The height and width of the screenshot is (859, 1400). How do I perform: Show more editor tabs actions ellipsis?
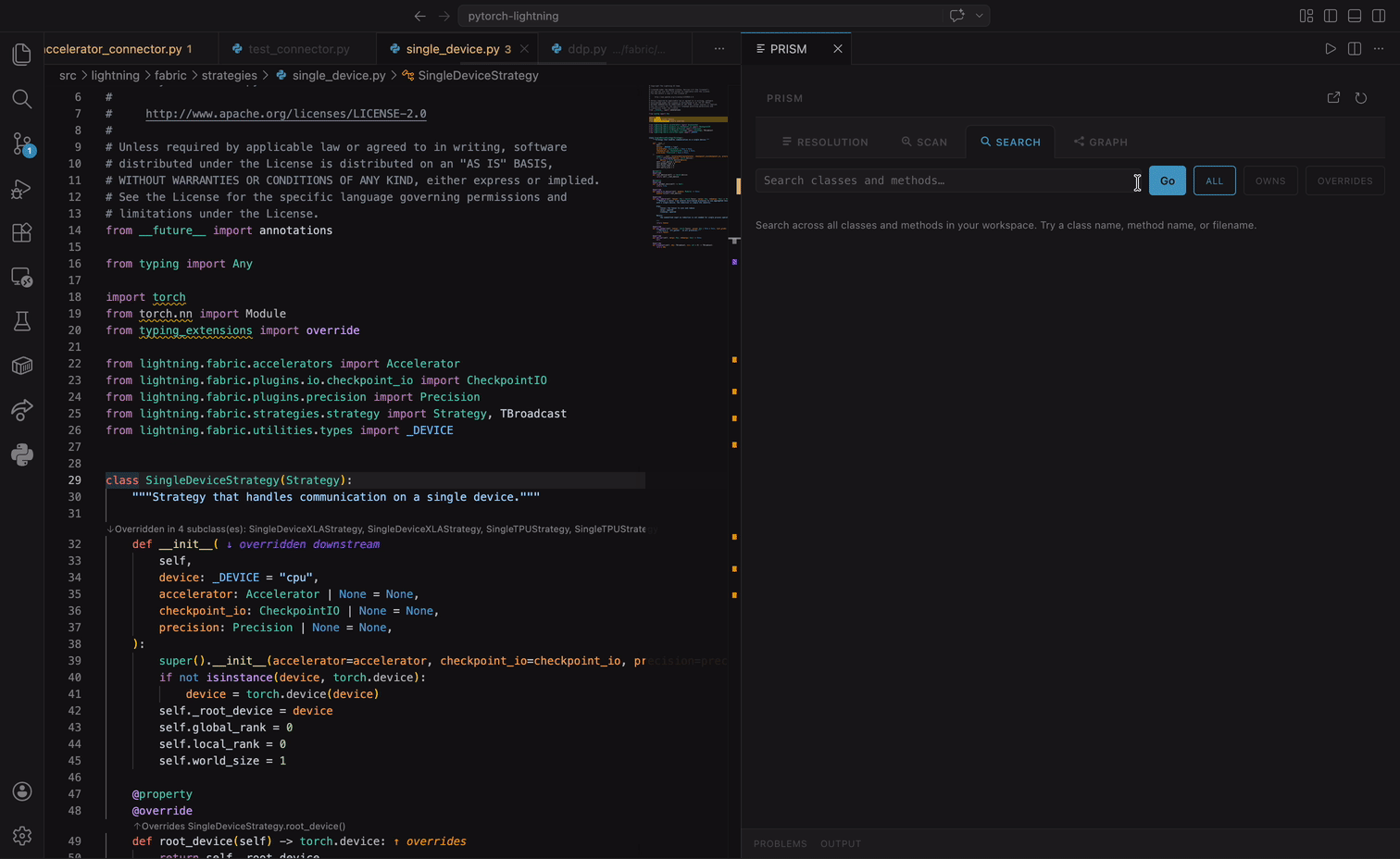tap(719, 49)
